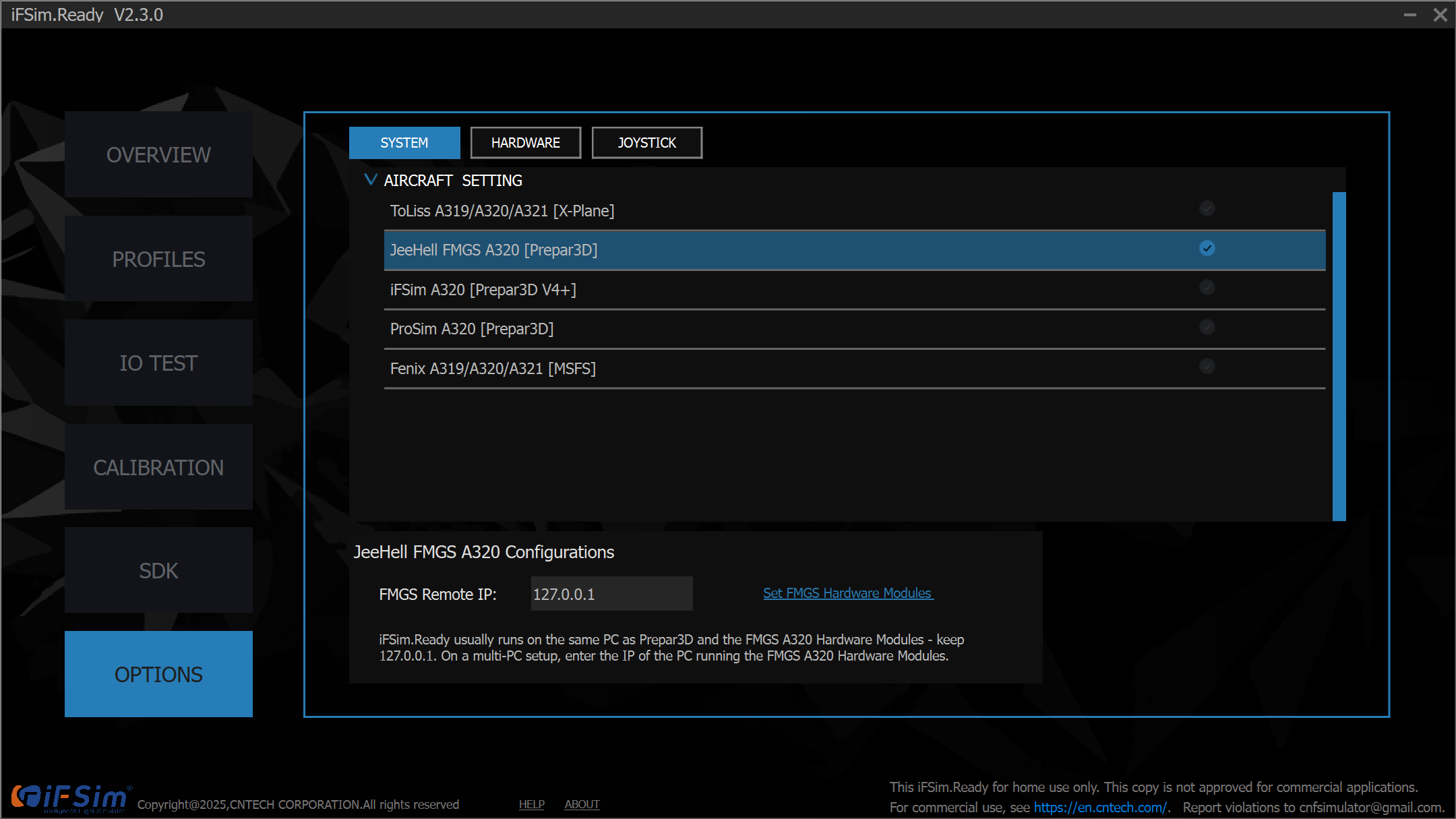Click the AIRCRAFT SETTING heading
The height and width of the screenshot is (819, 1456).
click(x=453, y=180)
